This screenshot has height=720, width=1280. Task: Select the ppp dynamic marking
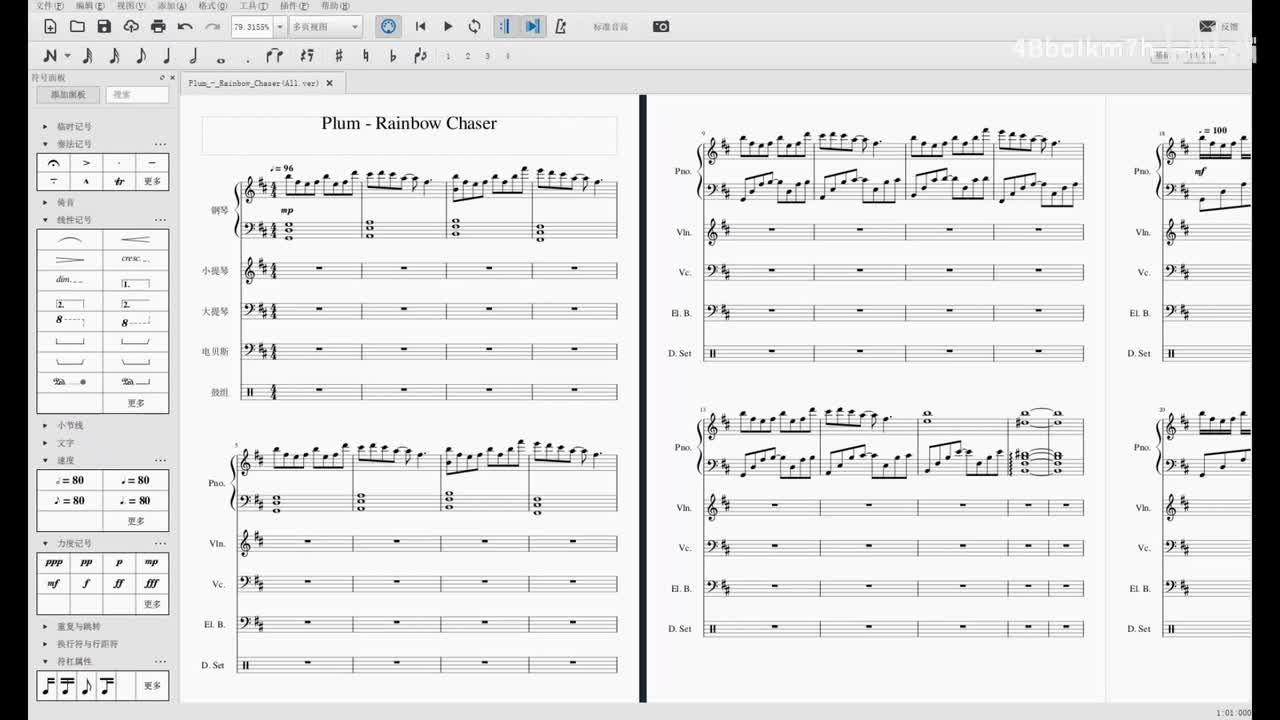54,563
